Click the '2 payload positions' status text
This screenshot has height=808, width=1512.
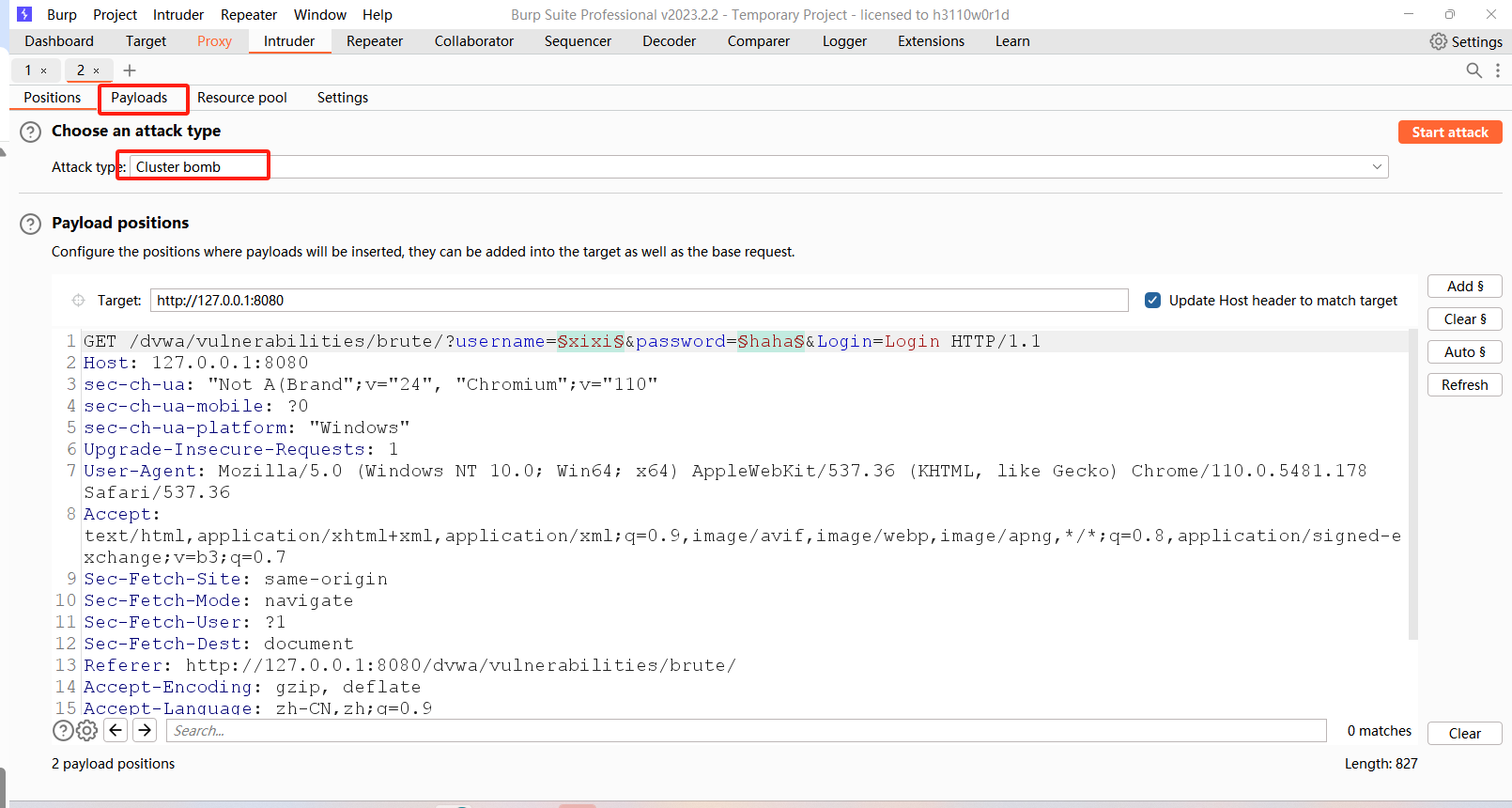pyautogui.click(x=114, y=764)
